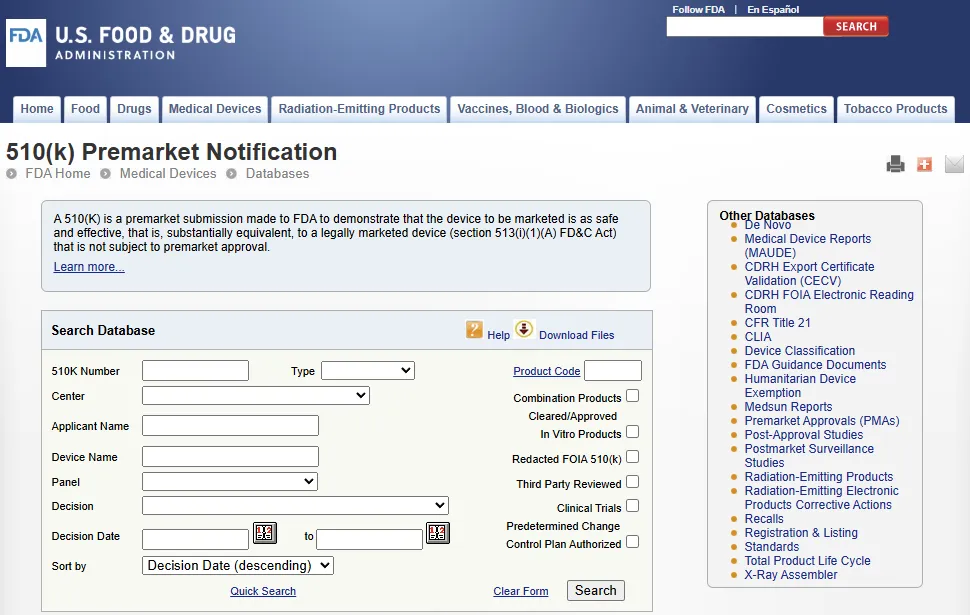Open the Type dropdown
Screen dimensions: 970x615
368,371
